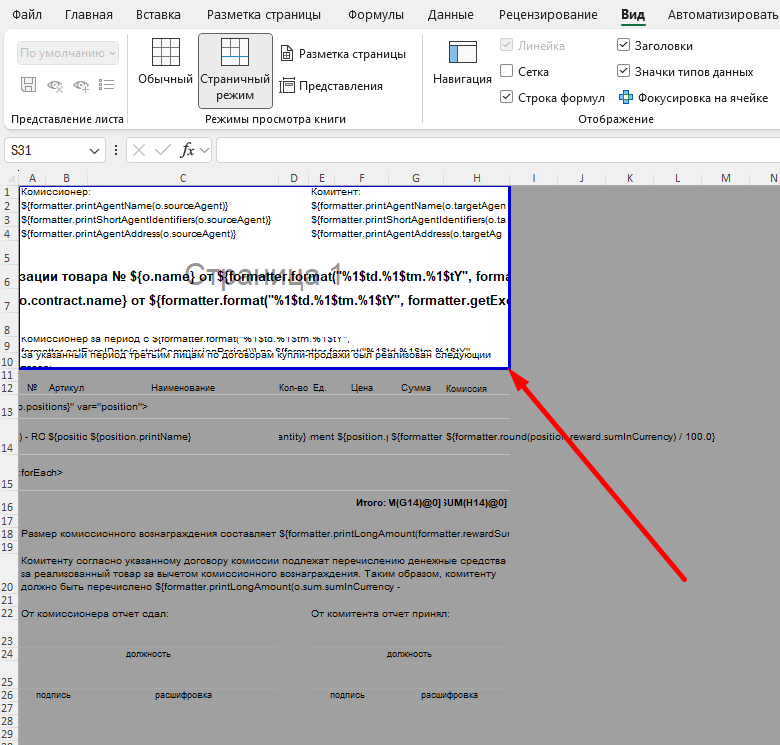Click the sheet view options list icon

106,85
